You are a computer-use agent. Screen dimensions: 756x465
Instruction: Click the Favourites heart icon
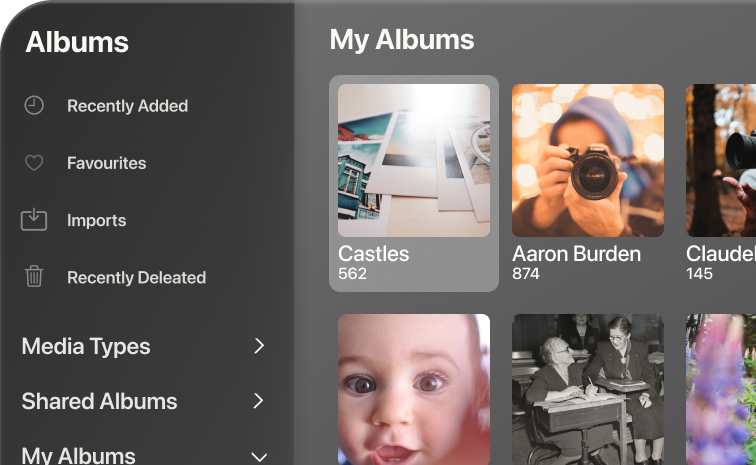[34, 162]
